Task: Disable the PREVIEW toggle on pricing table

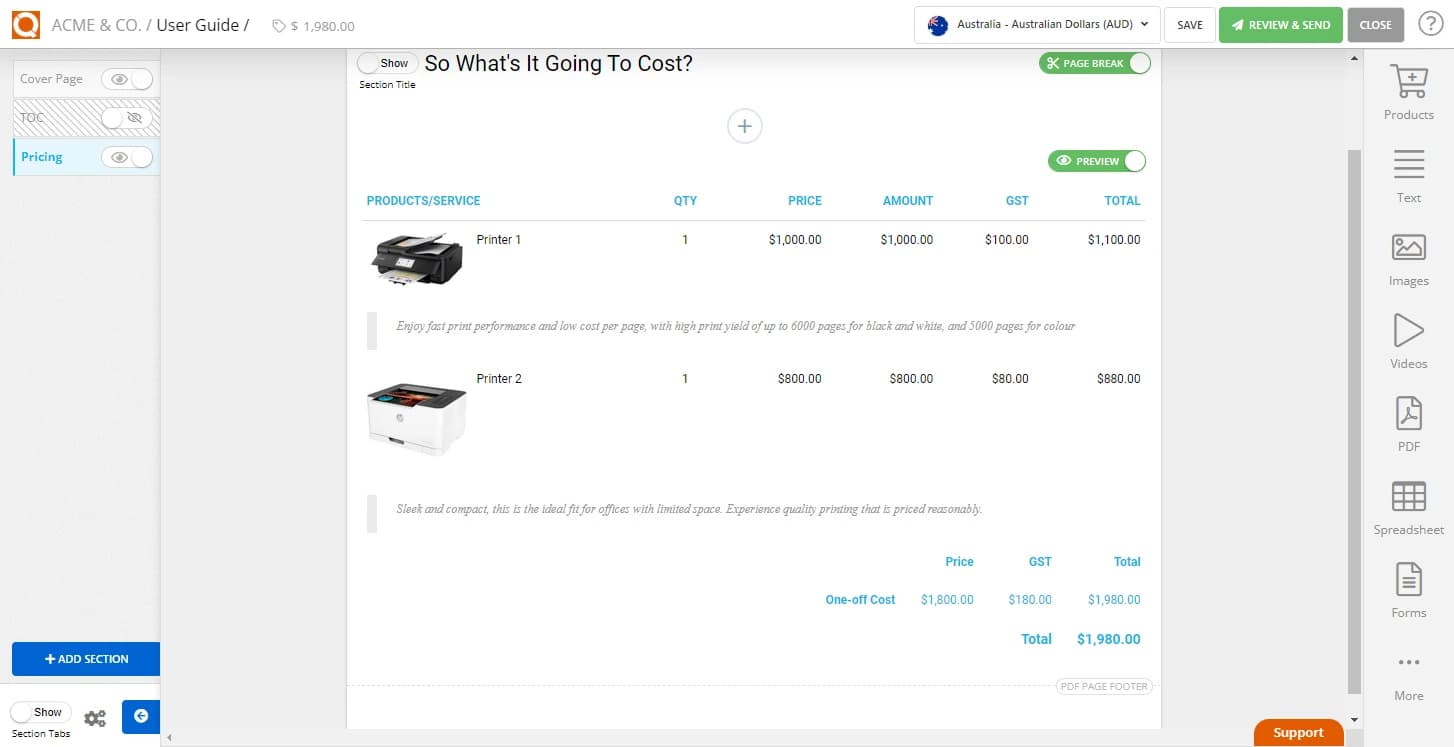Action: pos(1134,161)
